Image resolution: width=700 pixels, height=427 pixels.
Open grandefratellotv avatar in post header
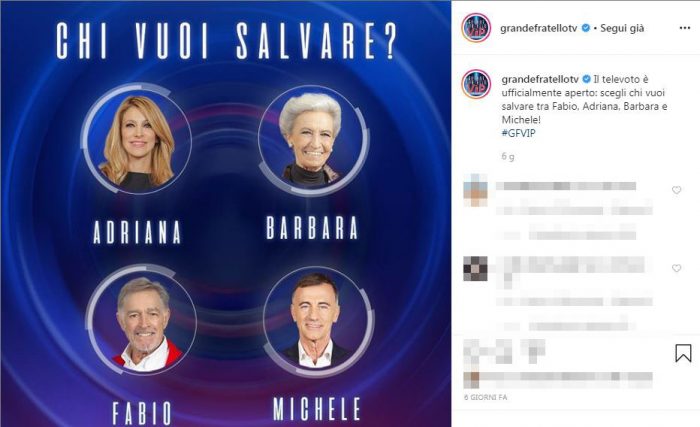pyautogui.click(x=476, y=28)
